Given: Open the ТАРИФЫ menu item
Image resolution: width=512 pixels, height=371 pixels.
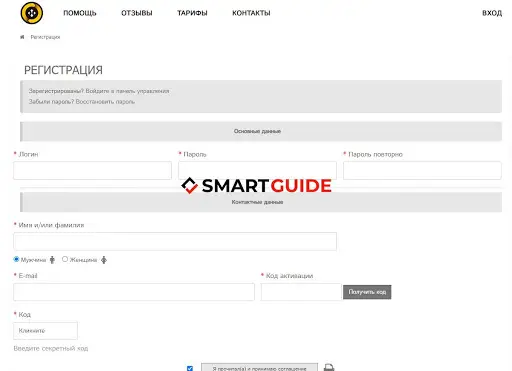Looking at the screenshot, I should (x=192, y=13).
